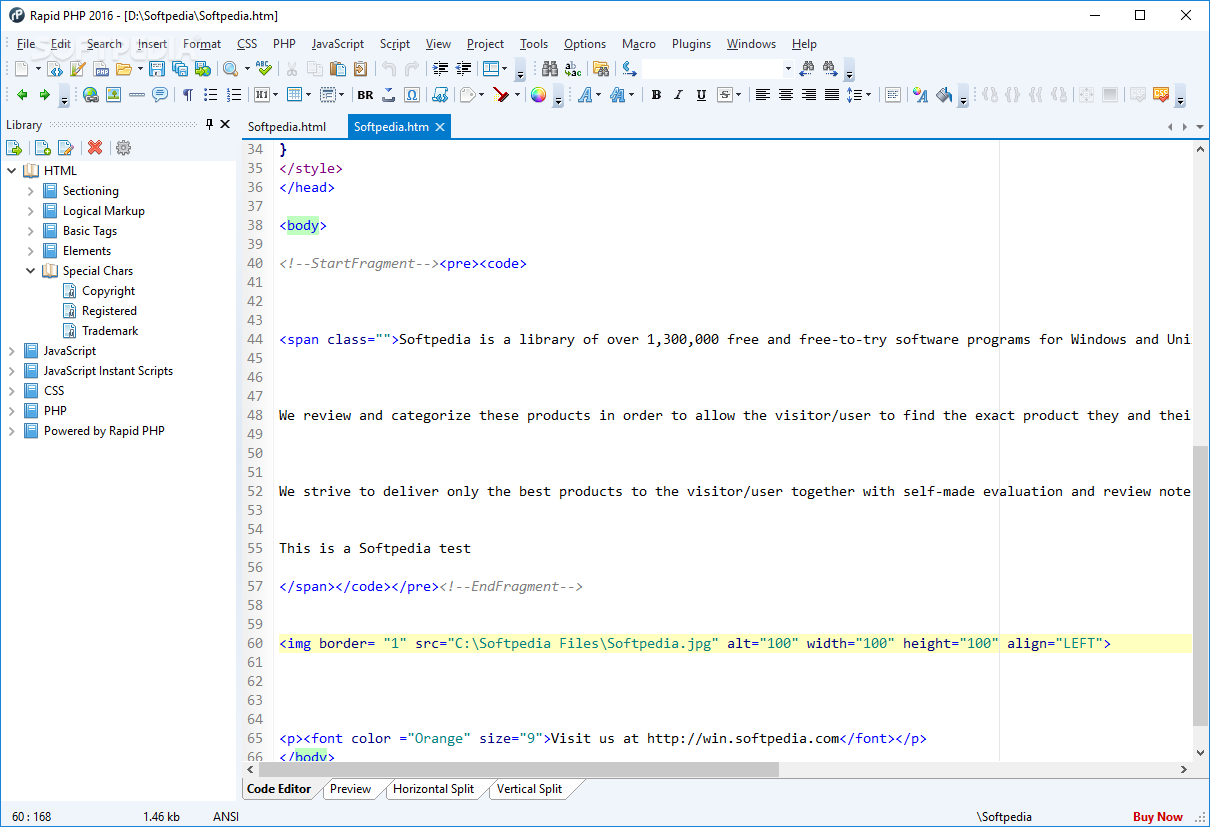The image size is (1210, 827).
Task: Insert bulleted list icon
Action: pyautogui.click(x=211, y=95)
